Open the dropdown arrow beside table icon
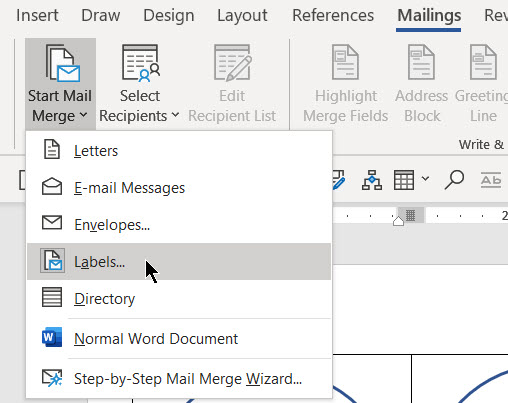Viewport: 508px width, 403px height. point(425,179)
